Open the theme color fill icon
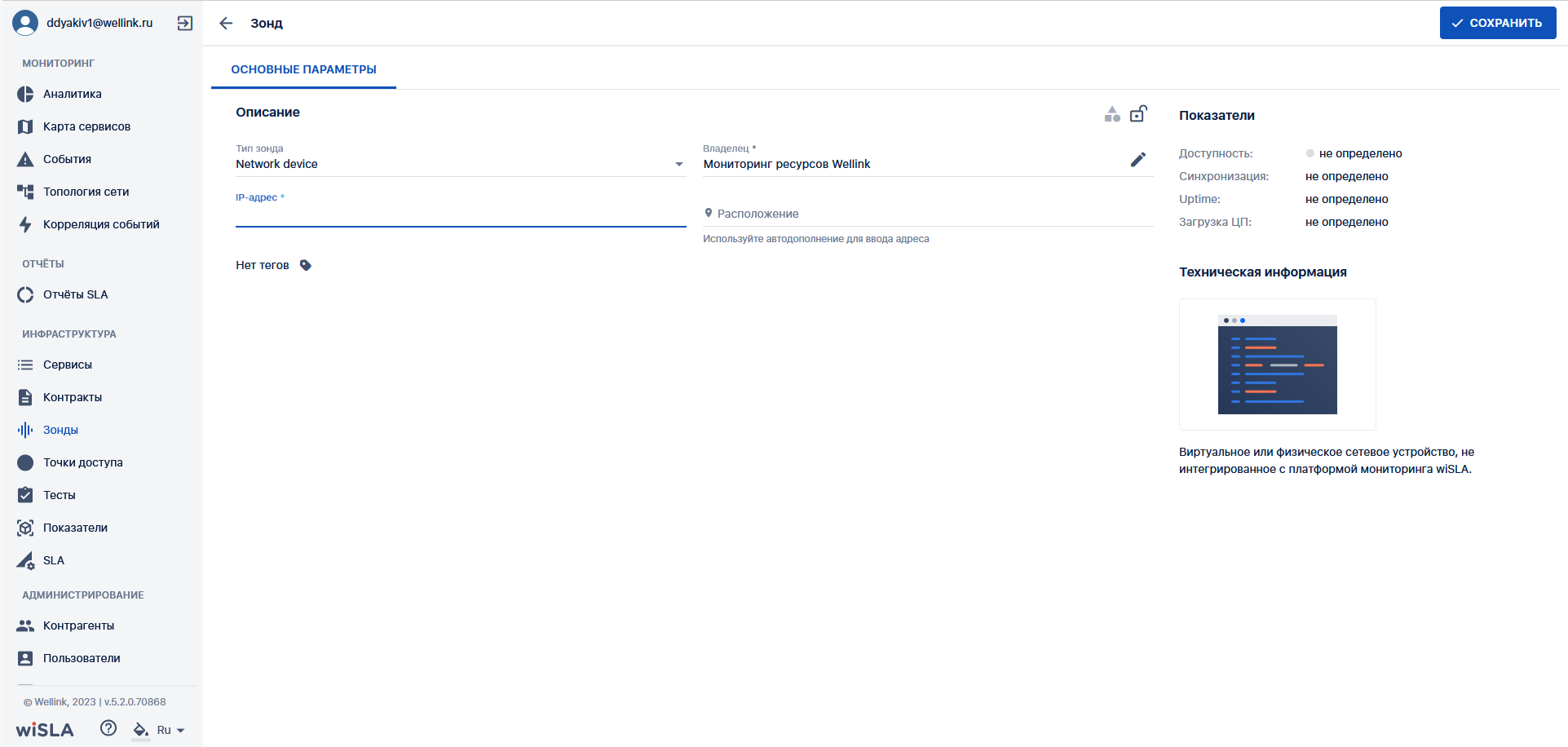Image resolution: width=1568 pixels, height=747 pixels. point(141,730)
